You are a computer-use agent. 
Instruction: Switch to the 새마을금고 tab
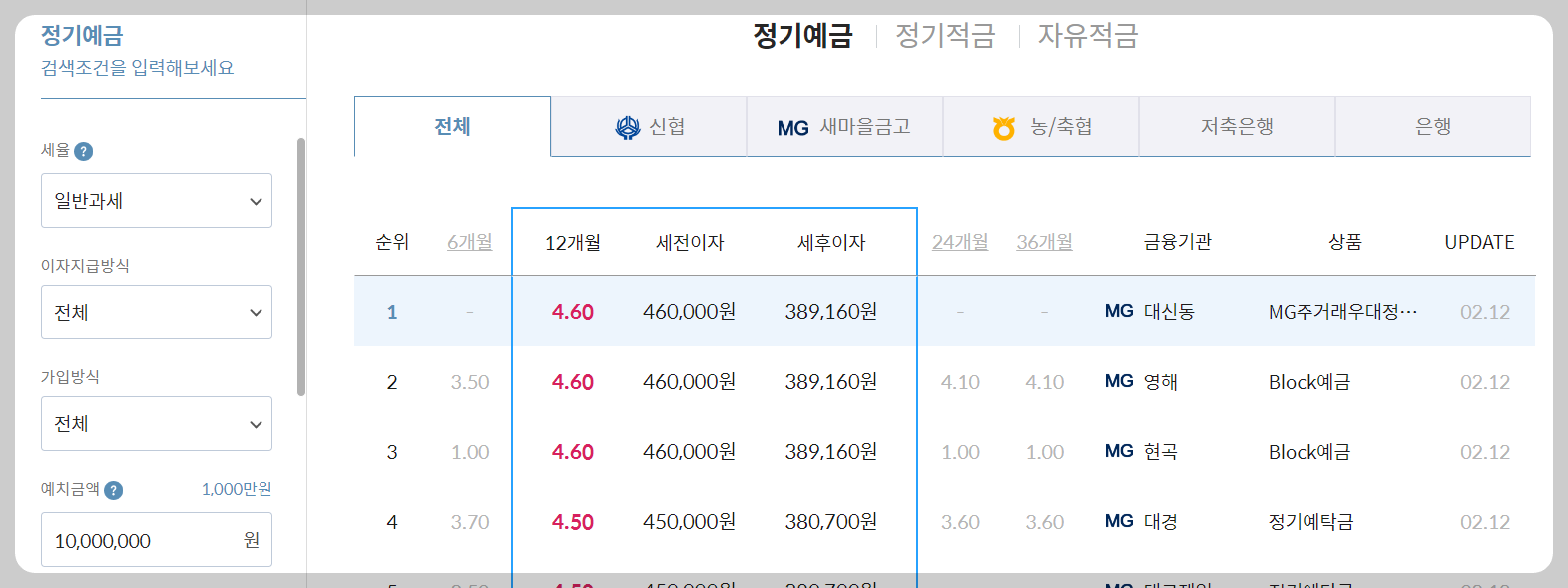pyautogui.click(x=844, y=127)
